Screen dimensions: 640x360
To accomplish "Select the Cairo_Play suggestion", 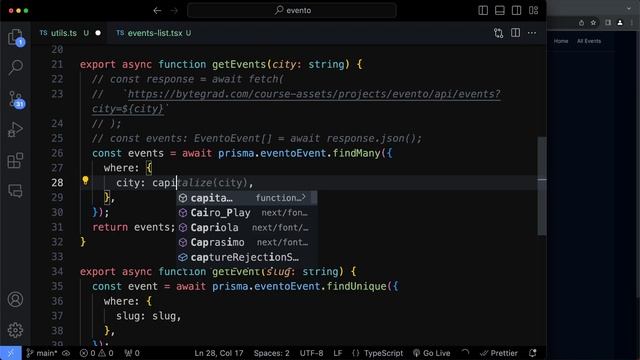I will (247, 213).
